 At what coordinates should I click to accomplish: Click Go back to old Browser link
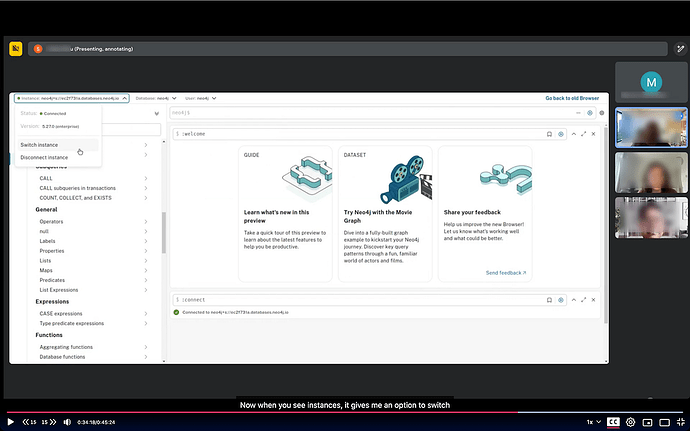[572, 98]
